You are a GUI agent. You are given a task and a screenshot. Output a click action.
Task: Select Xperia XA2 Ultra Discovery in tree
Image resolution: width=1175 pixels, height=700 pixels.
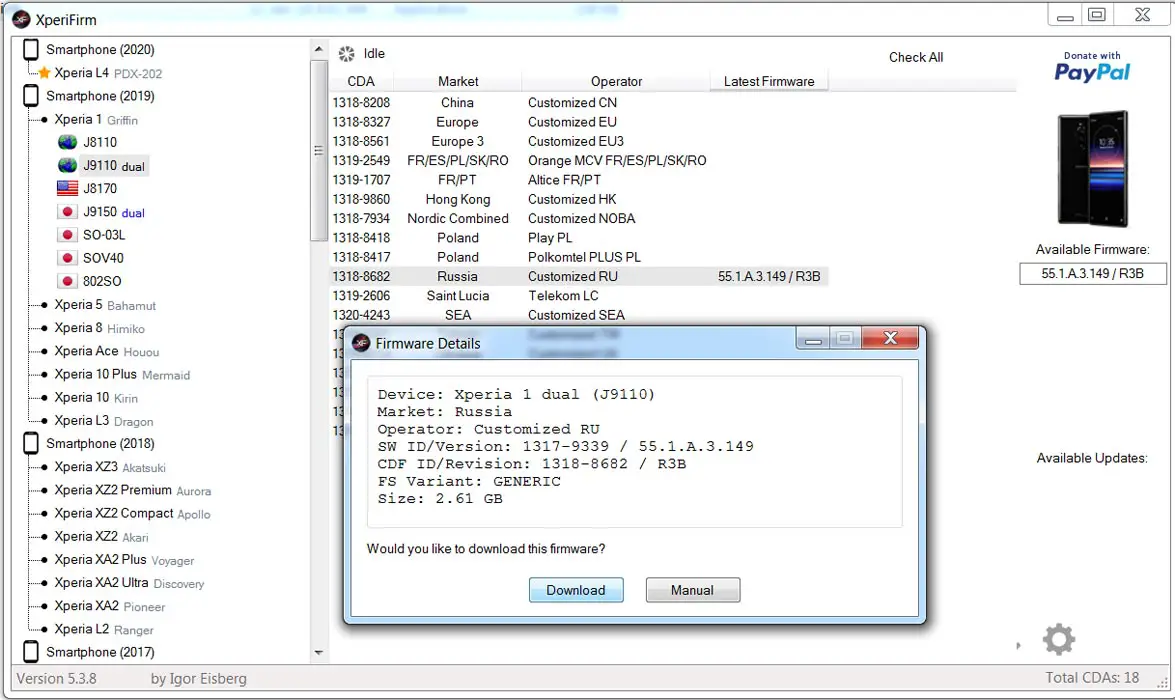click(x=129, y=583)
